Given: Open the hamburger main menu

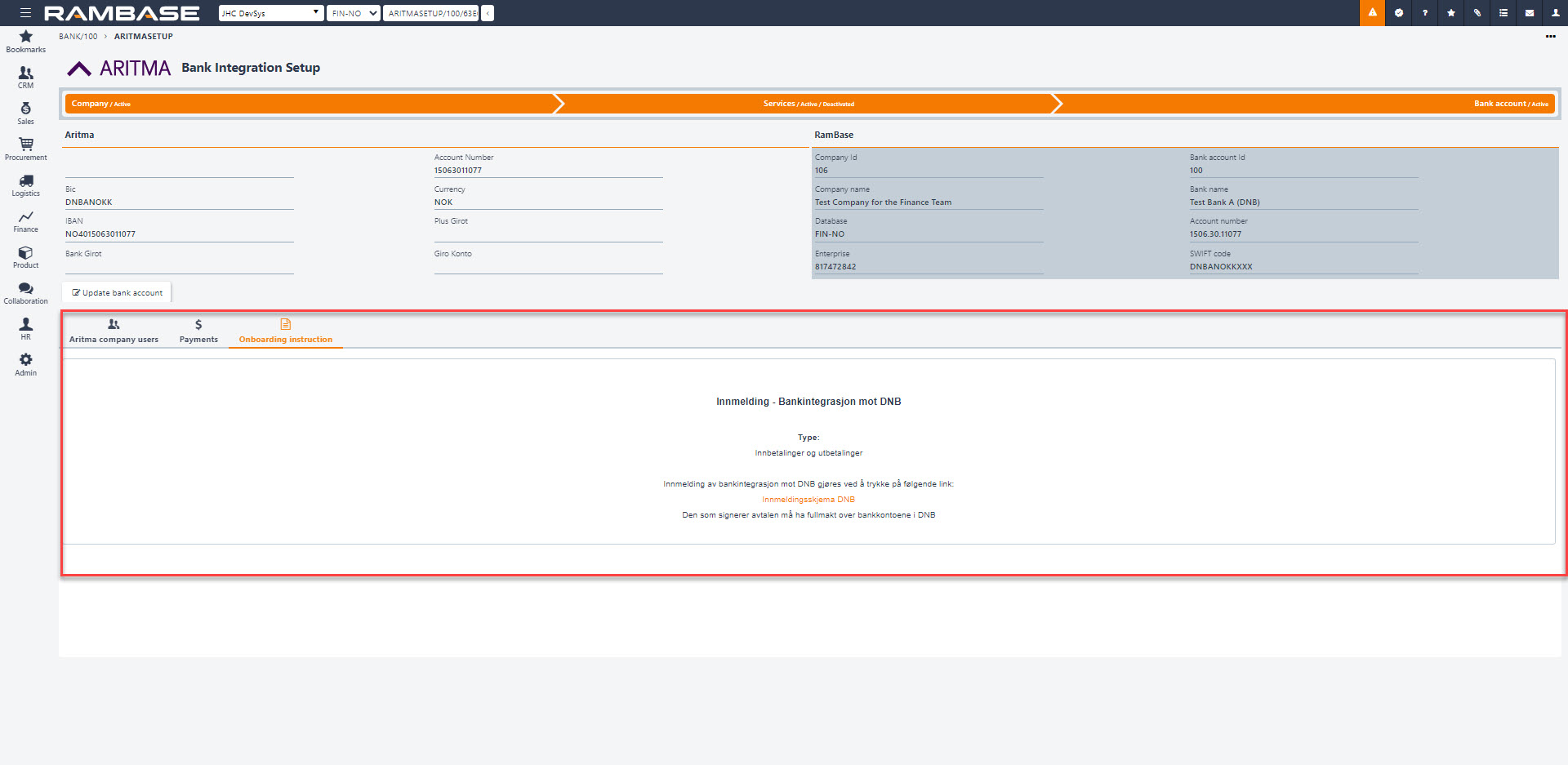Looking at the screenshot, I should tap(25, 13).
